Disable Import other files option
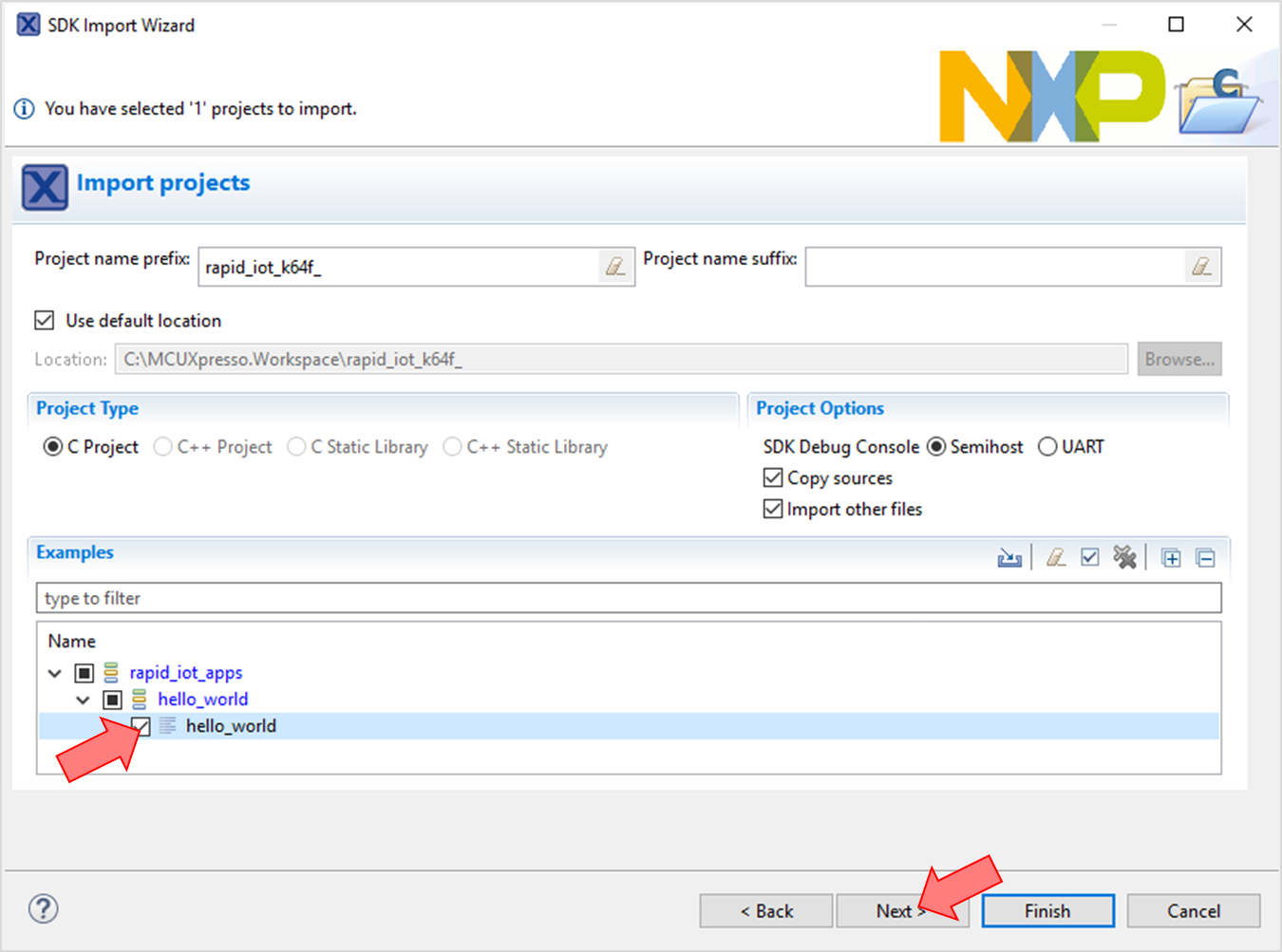This screenshot has width=1282, height=952. pos(773,509)
